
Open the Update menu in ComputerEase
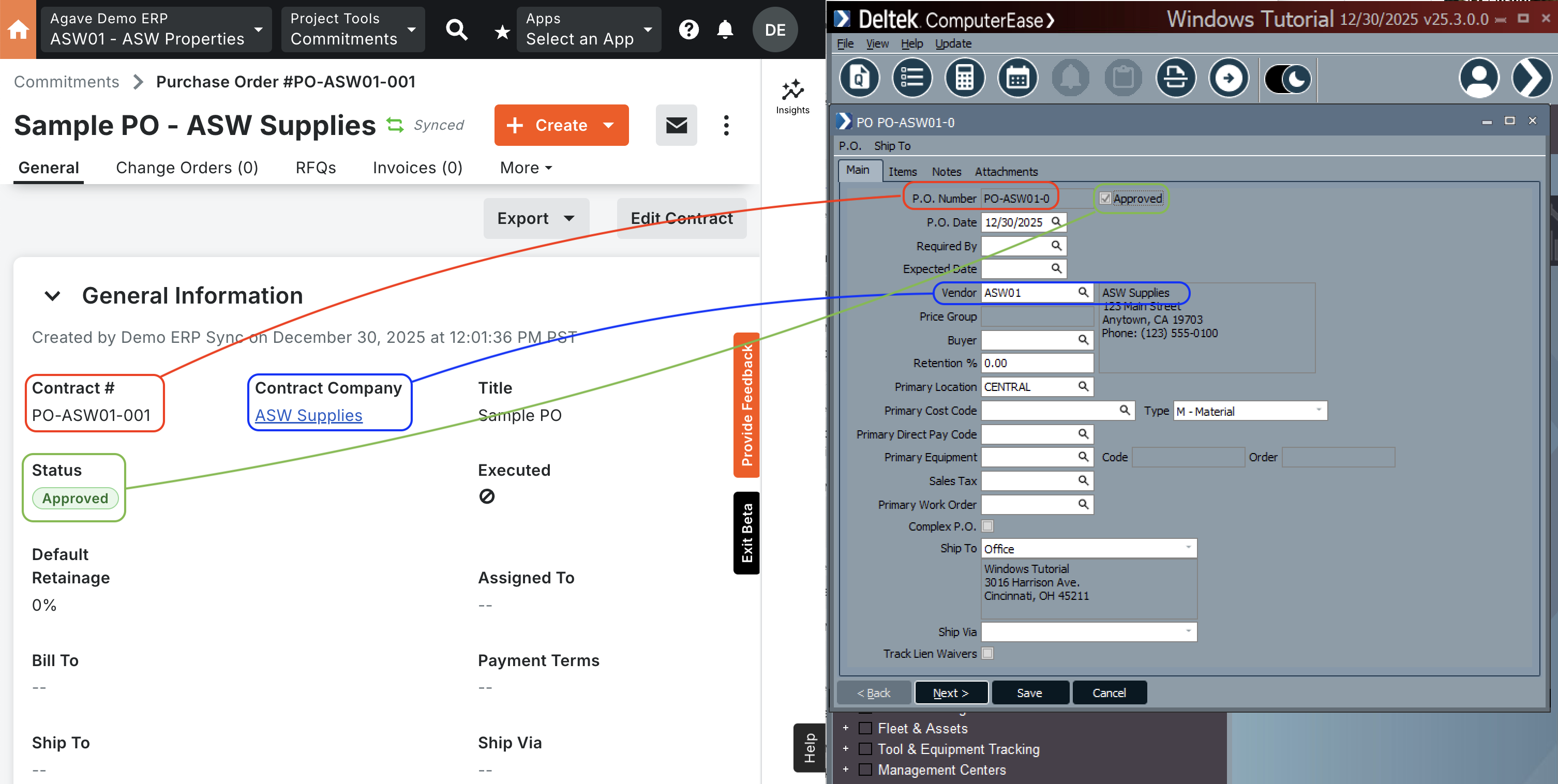coord(954,43)
